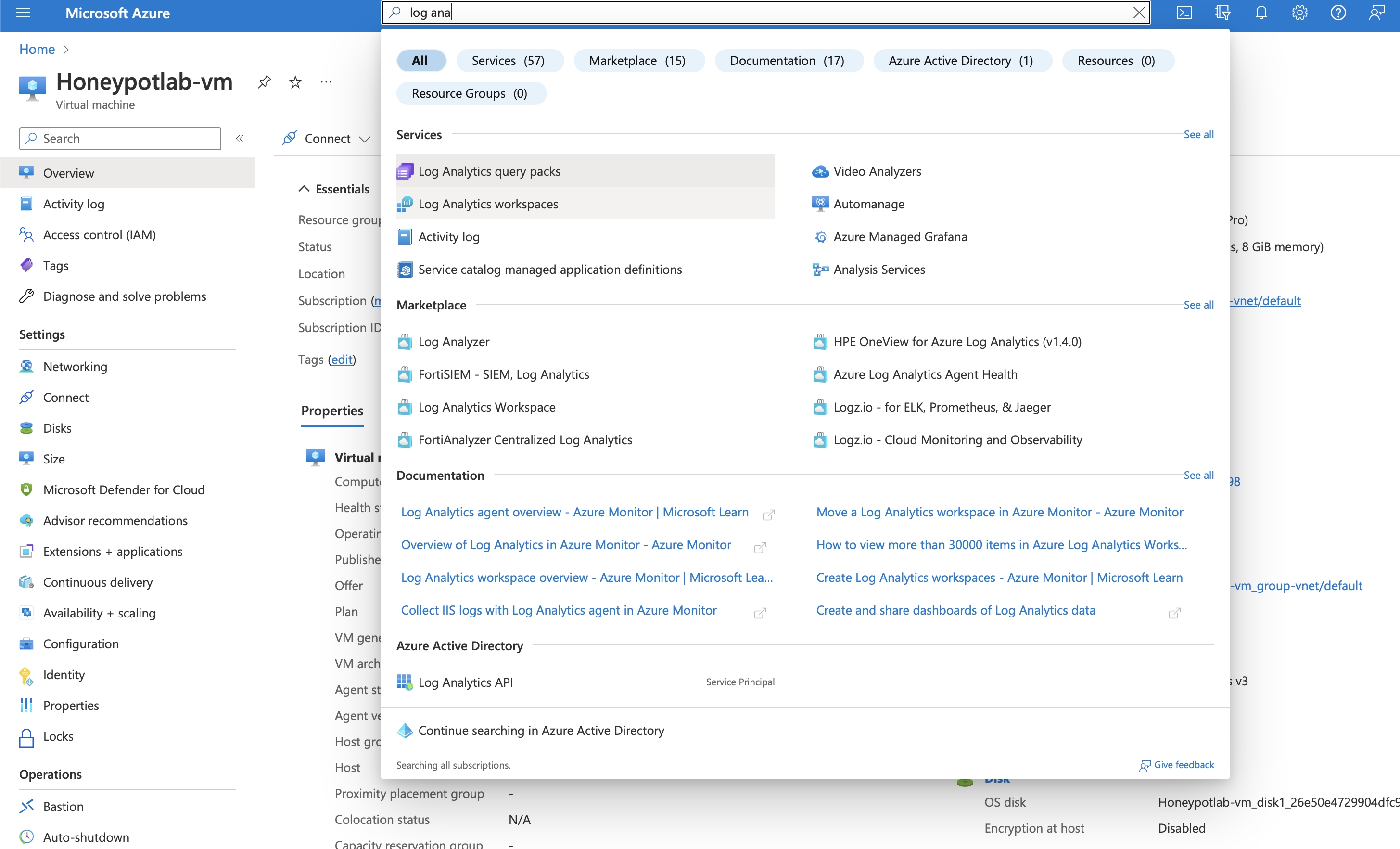The image size is (1400, 849).
Task: Select the Properties tab in the overview
Action: tap(332, 411)
